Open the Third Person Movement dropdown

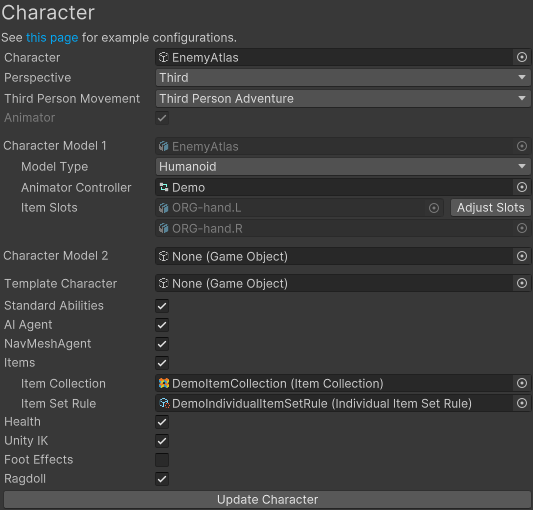(343, 99)
